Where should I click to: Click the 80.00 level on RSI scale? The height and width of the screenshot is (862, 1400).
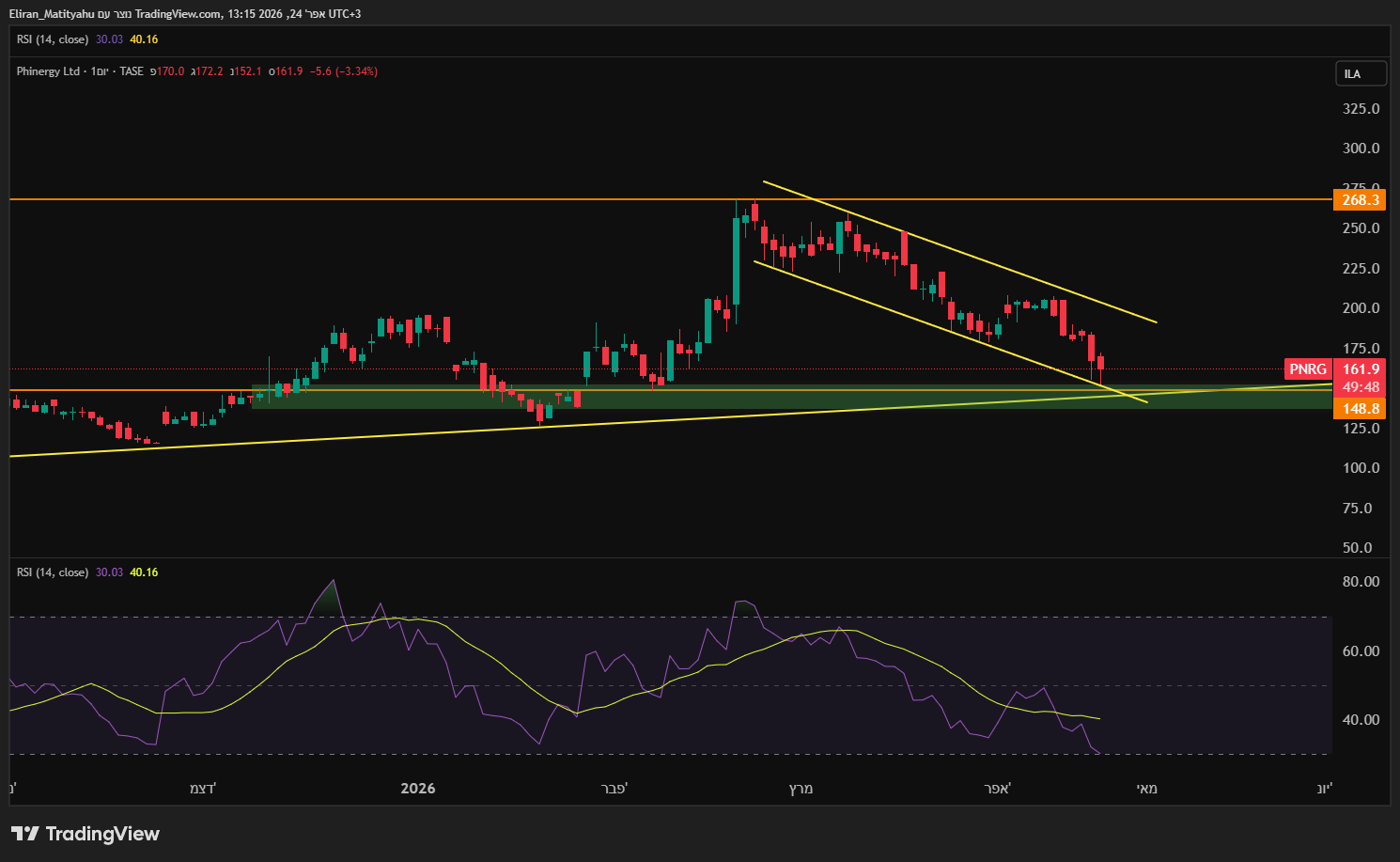click(1360, 582)
